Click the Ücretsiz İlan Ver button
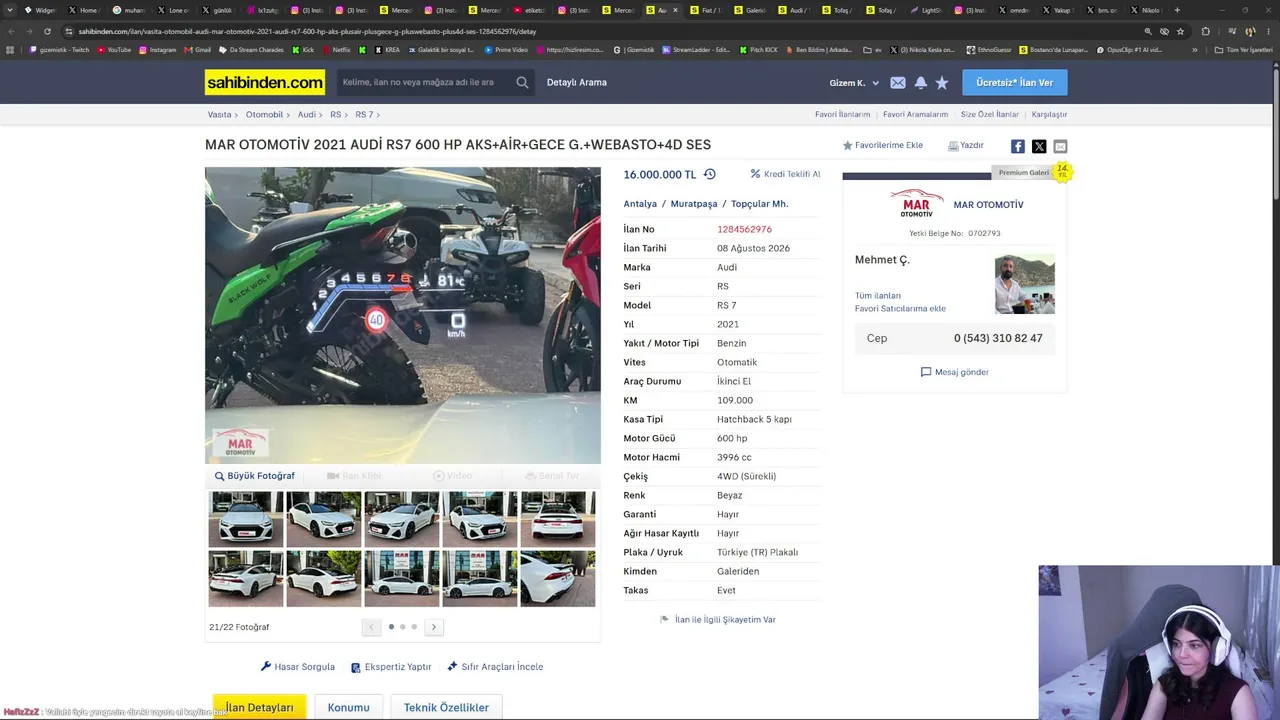The image size is (1280, 720). click(1014, 83)
